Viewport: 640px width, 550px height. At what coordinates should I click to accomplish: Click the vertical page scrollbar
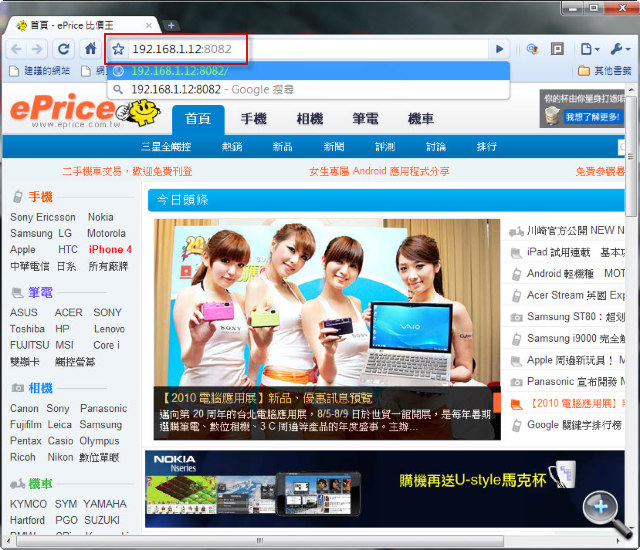tap(631, 159)
